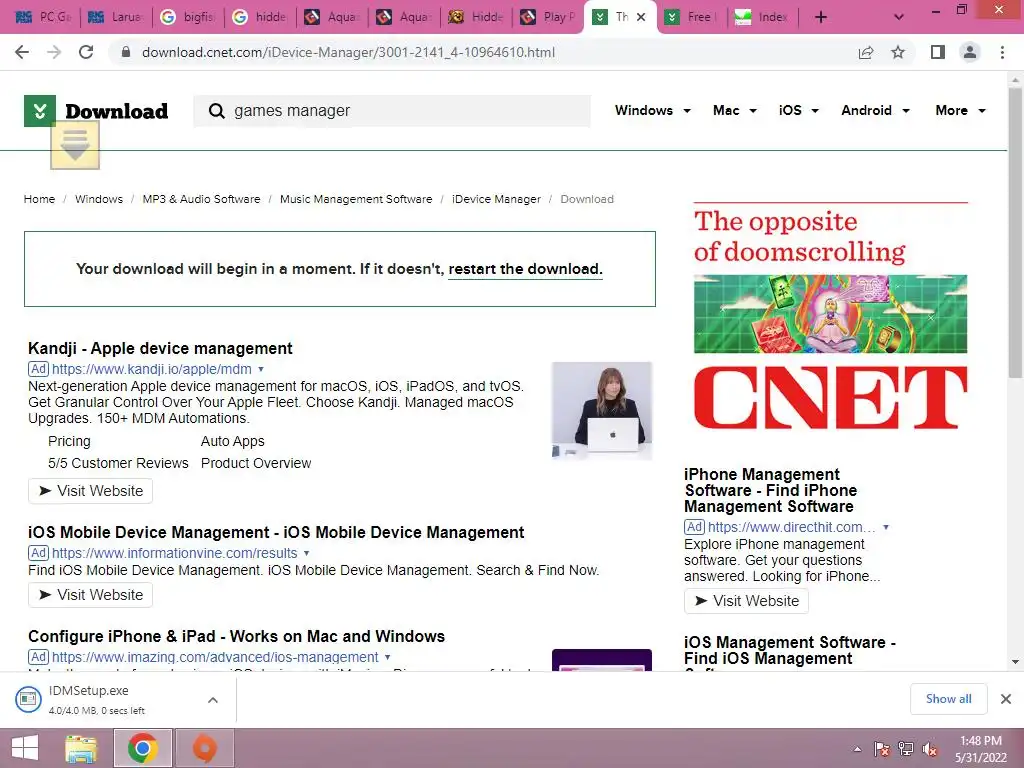The height and width of the screenshot is (768, 1024).
Task: Click the Auto Apps ad sitelink
Action: [232, 441]
